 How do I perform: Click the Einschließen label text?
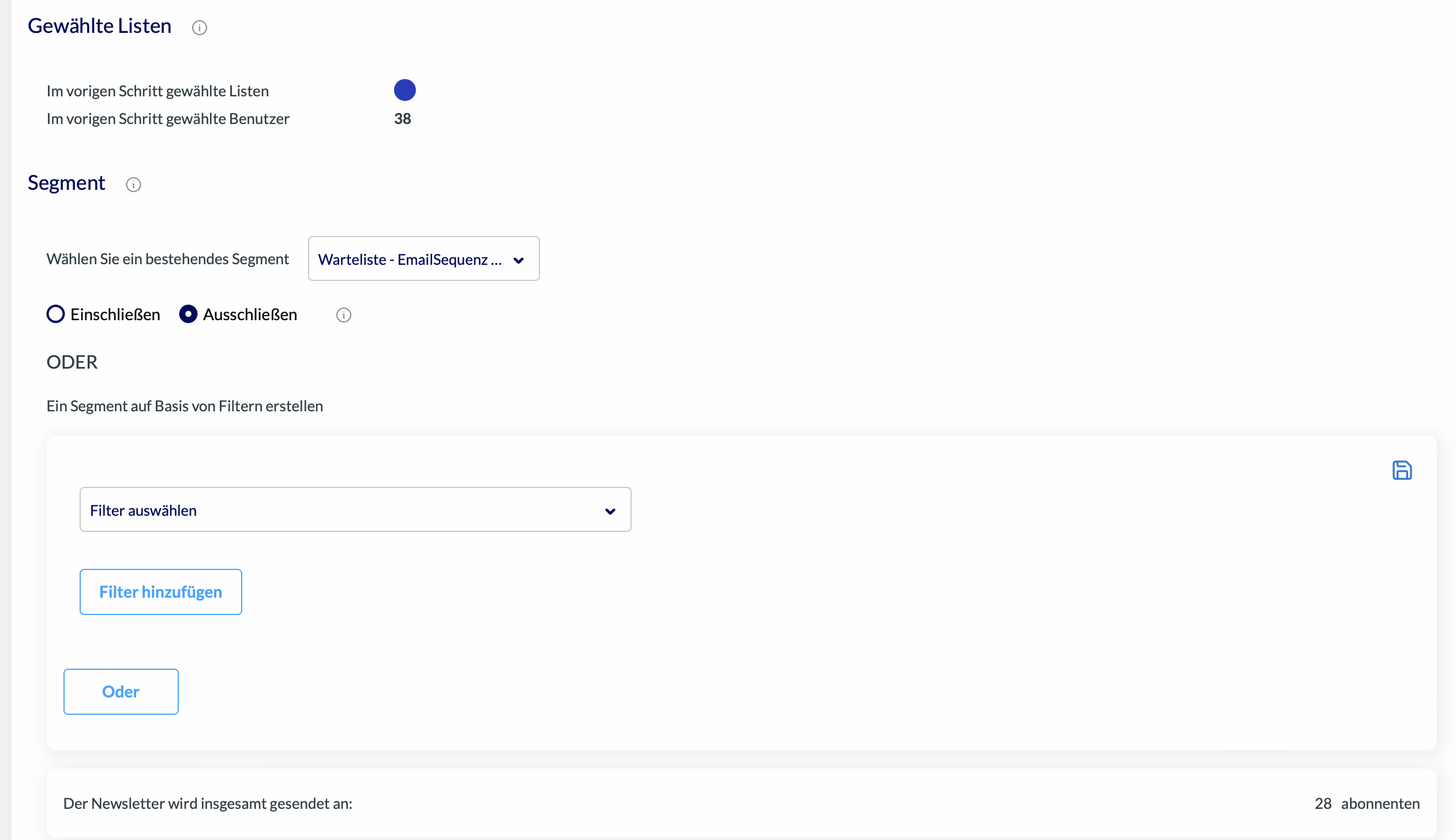(115, 314)
